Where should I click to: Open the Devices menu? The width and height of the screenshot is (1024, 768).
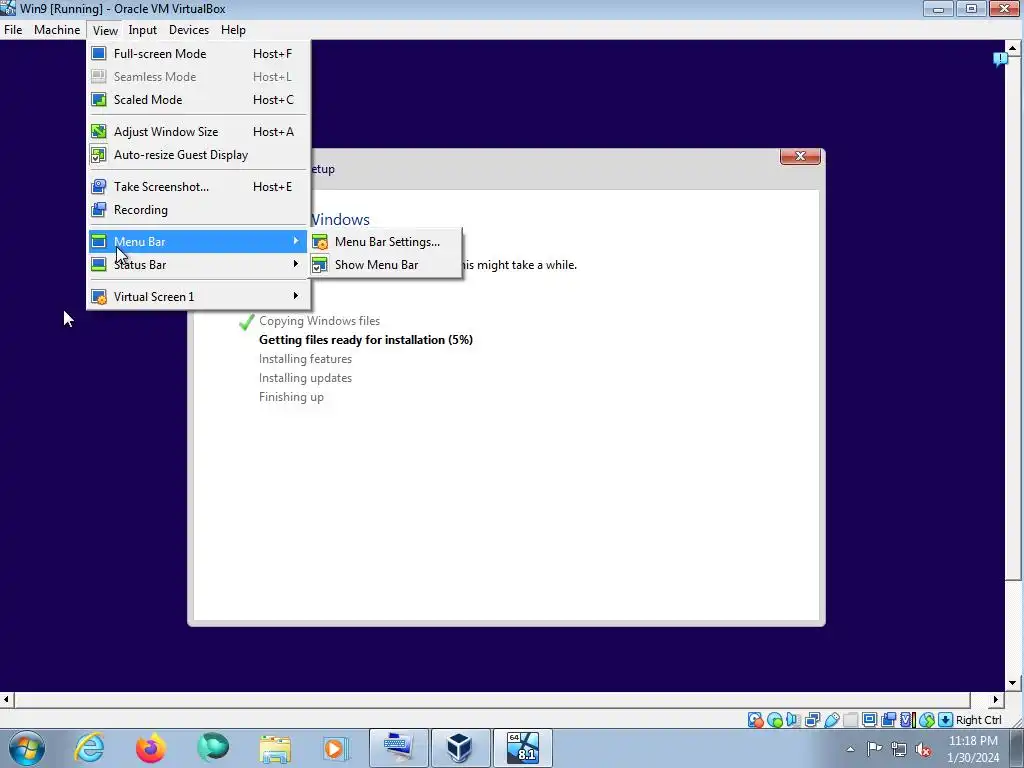pyautogui.click(x=189, y=30)
